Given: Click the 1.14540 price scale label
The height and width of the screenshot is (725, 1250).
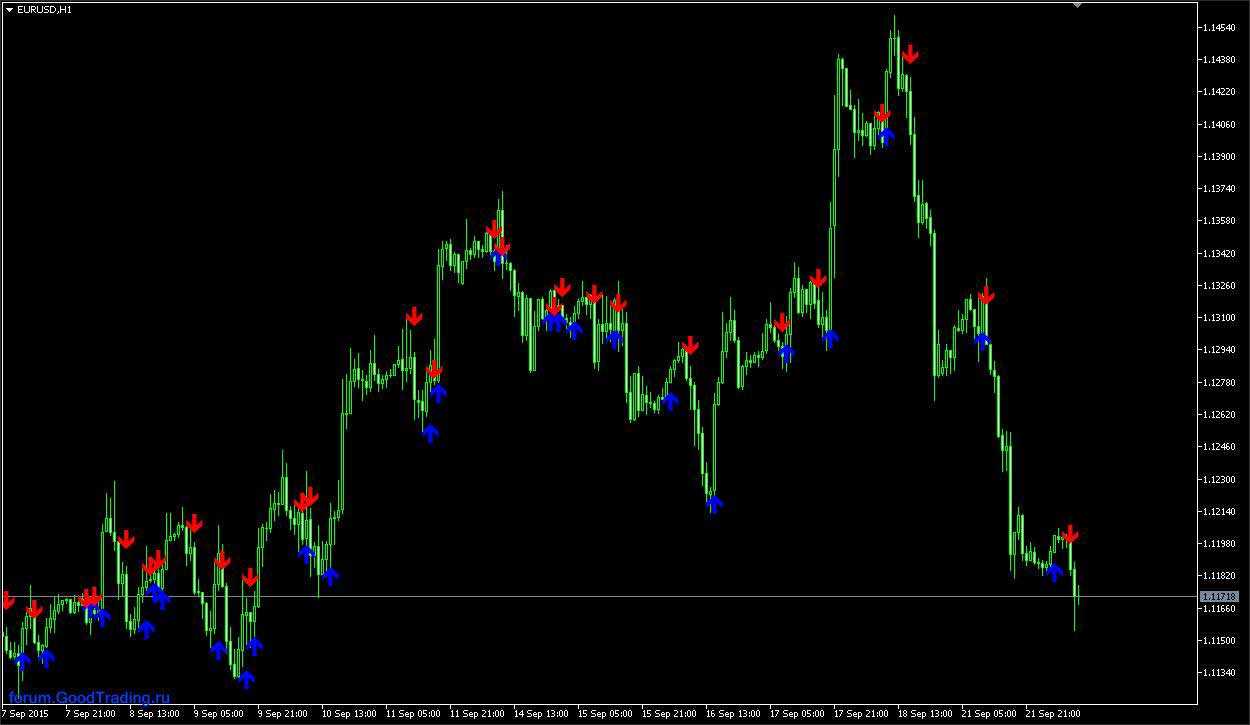Looking at the screenshot, I should click(1217, 27).
